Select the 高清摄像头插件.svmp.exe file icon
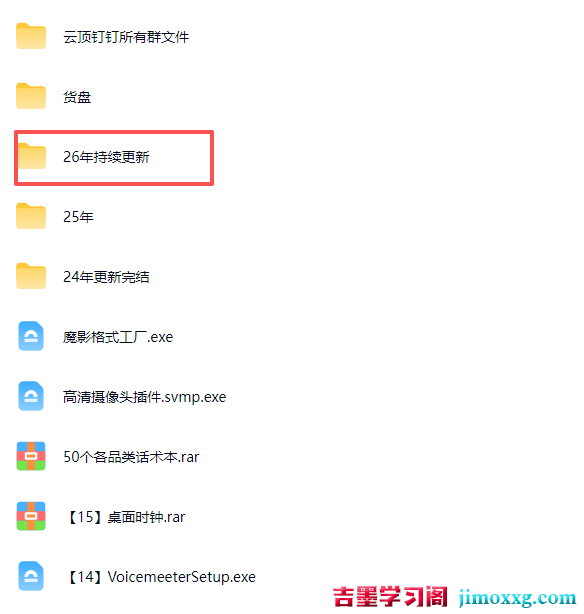The image size is (584, 614). point(31,396)
